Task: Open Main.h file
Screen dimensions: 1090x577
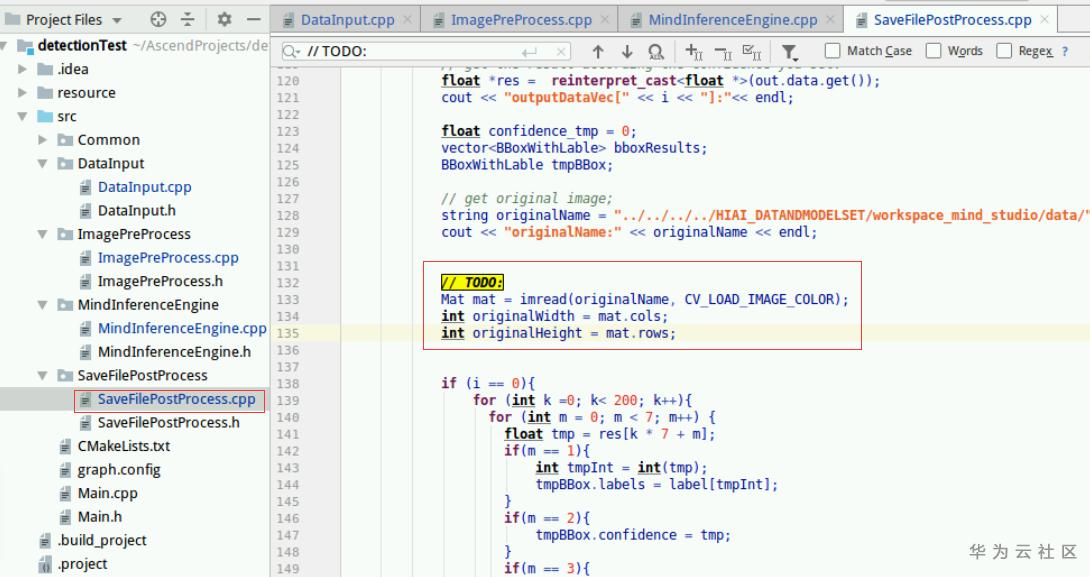Action: coord(99,517)
